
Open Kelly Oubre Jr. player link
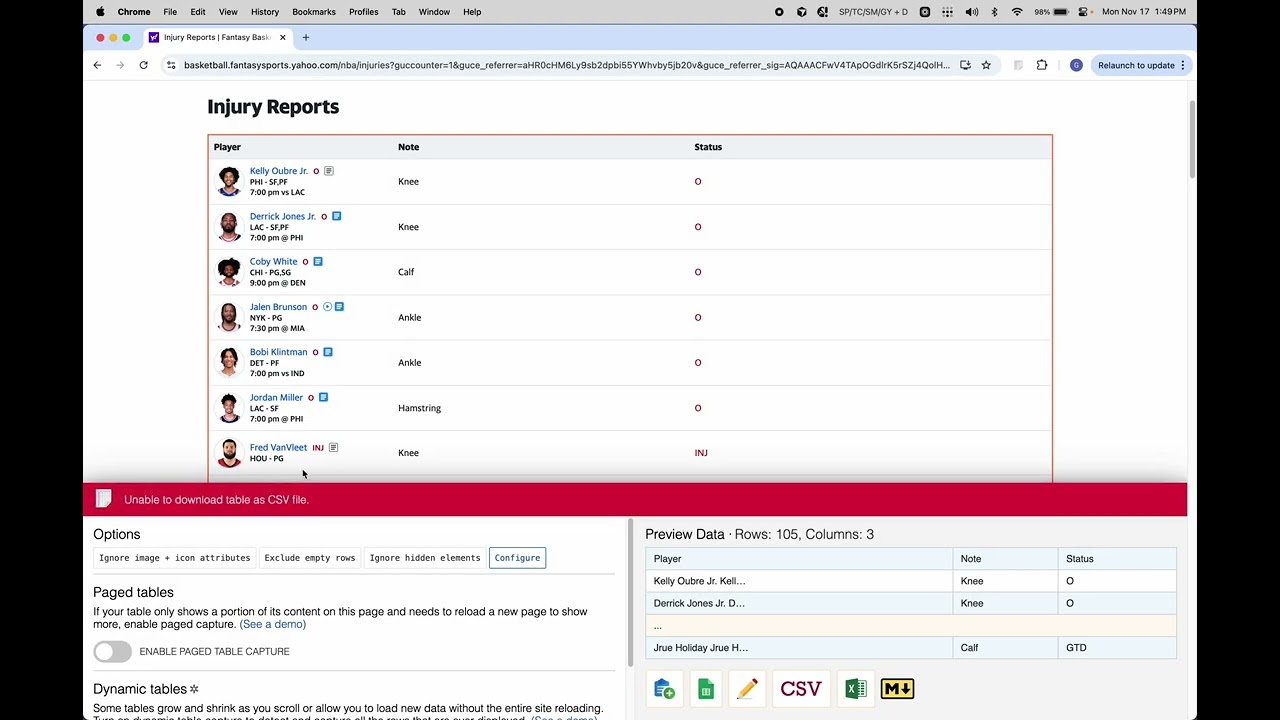[279, 171]
